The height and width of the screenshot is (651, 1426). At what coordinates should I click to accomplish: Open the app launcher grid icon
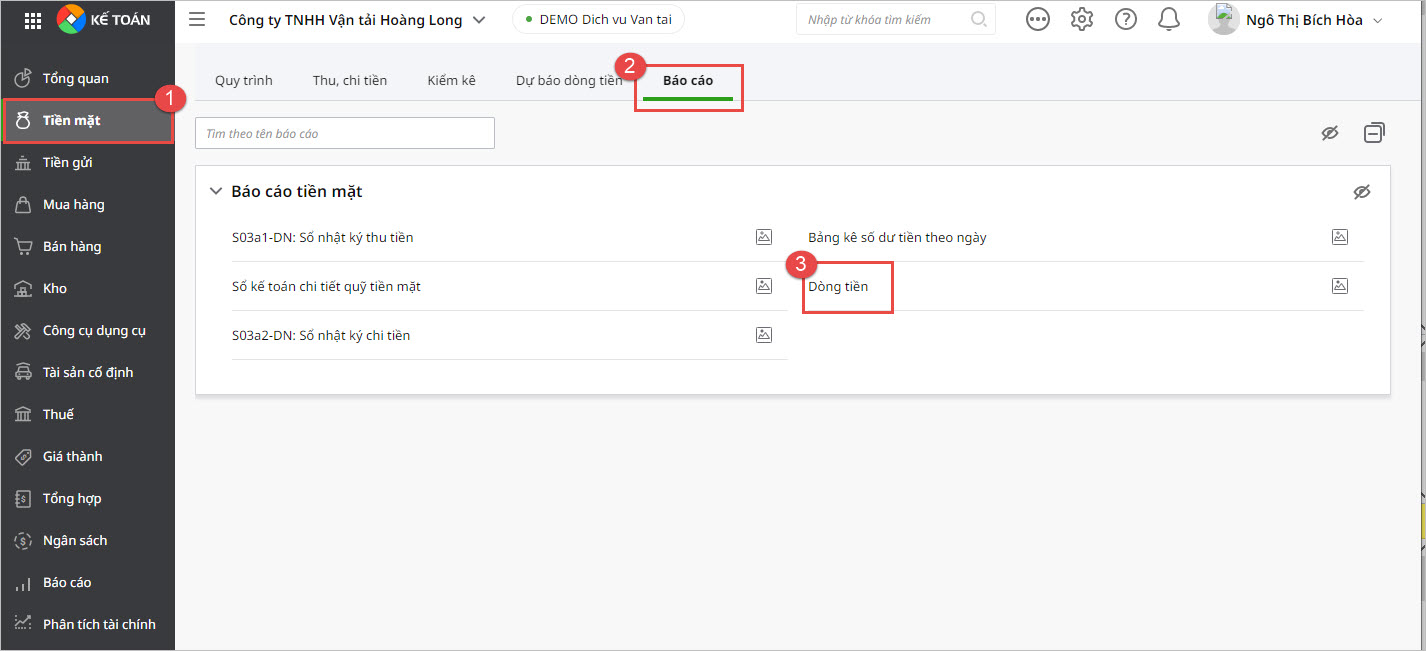tap(32, 19)
